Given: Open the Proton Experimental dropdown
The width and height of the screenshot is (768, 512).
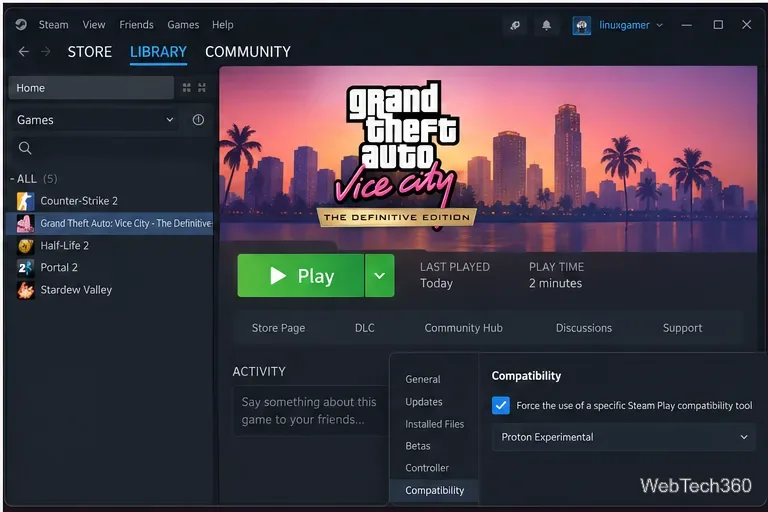Looking at the screenshot, I should pyautogui.click(x=624, y=437).
